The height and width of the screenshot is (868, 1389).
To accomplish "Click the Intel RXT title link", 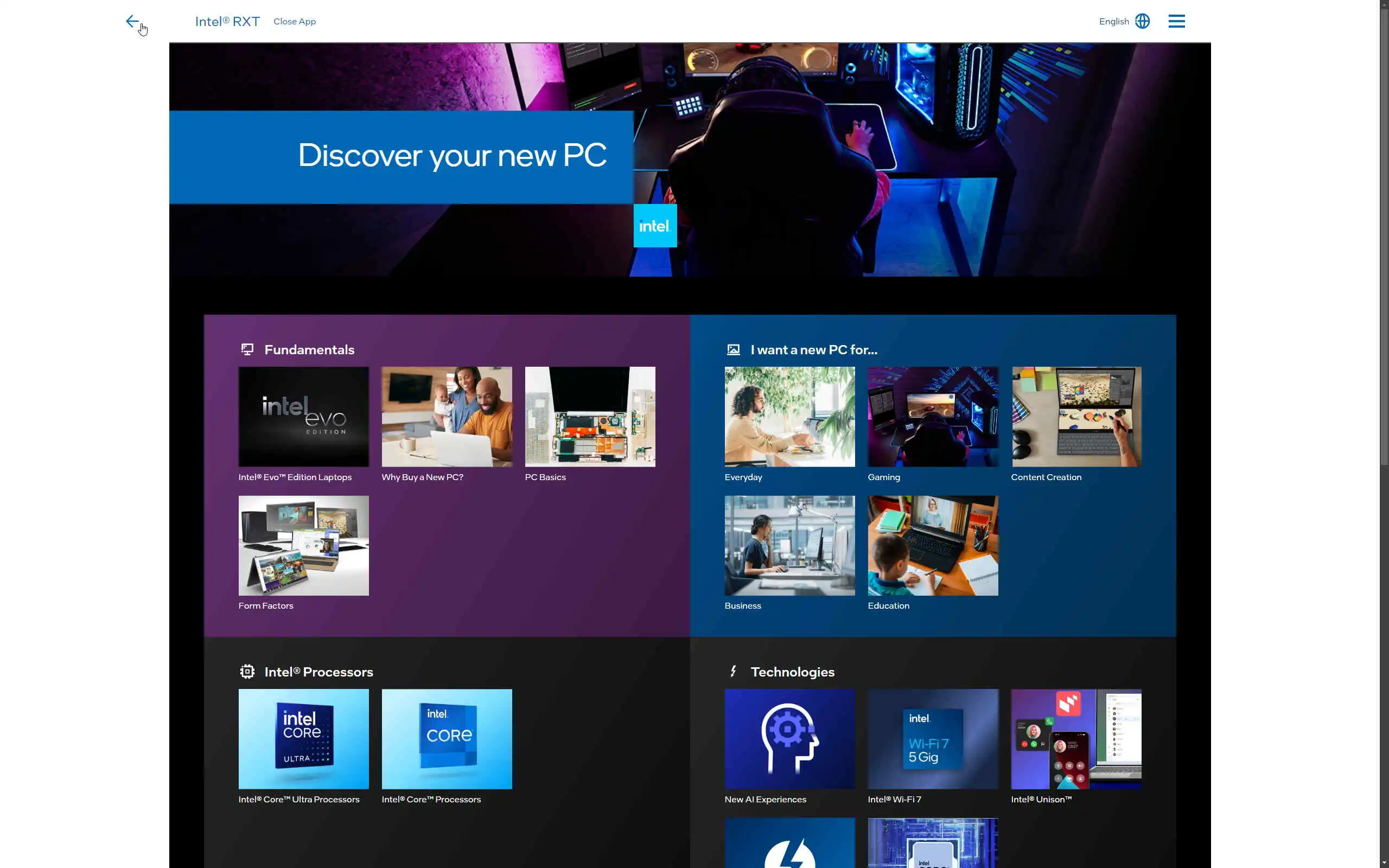I will (x=227, y=21).
